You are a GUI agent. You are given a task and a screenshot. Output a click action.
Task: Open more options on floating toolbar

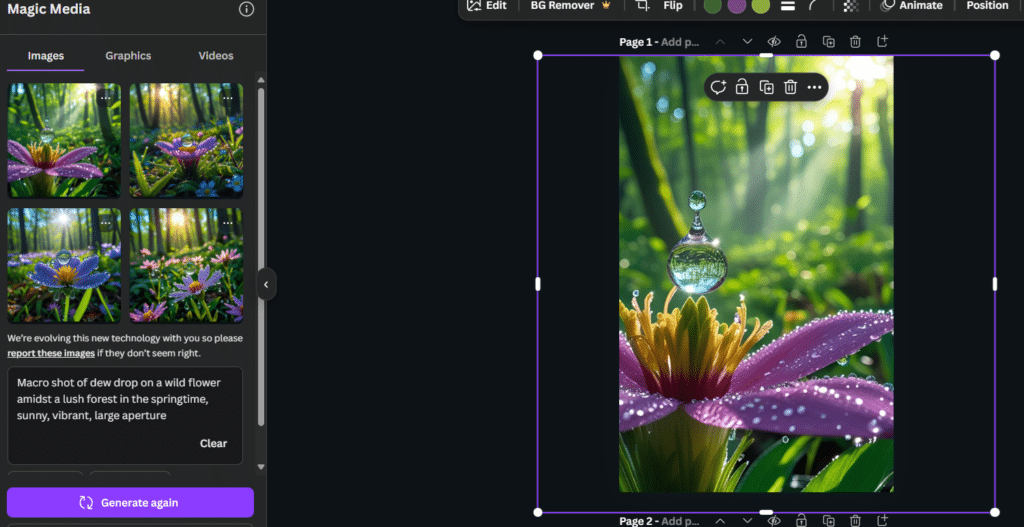(814, 87)
